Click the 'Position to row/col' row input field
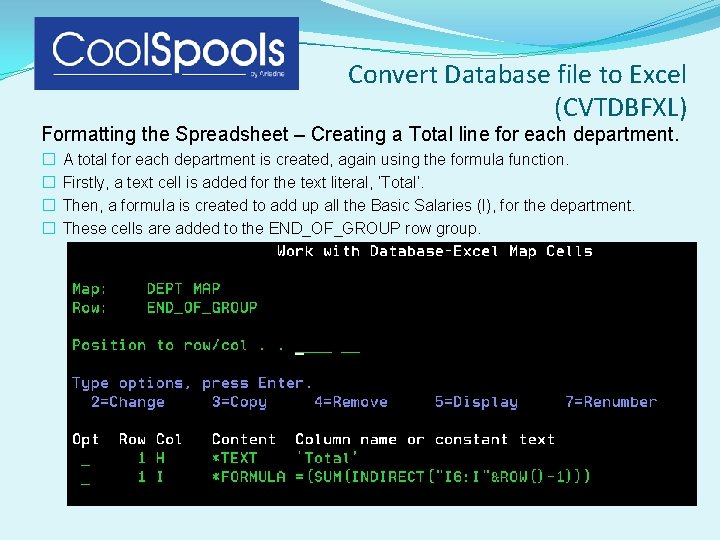720x540 pixels. [313, 351]
